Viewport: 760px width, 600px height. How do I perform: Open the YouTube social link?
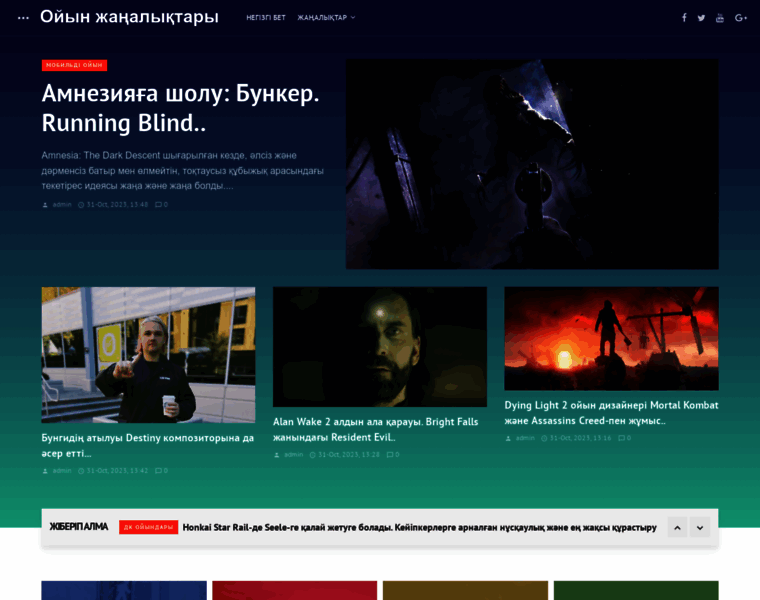point(720,18)
